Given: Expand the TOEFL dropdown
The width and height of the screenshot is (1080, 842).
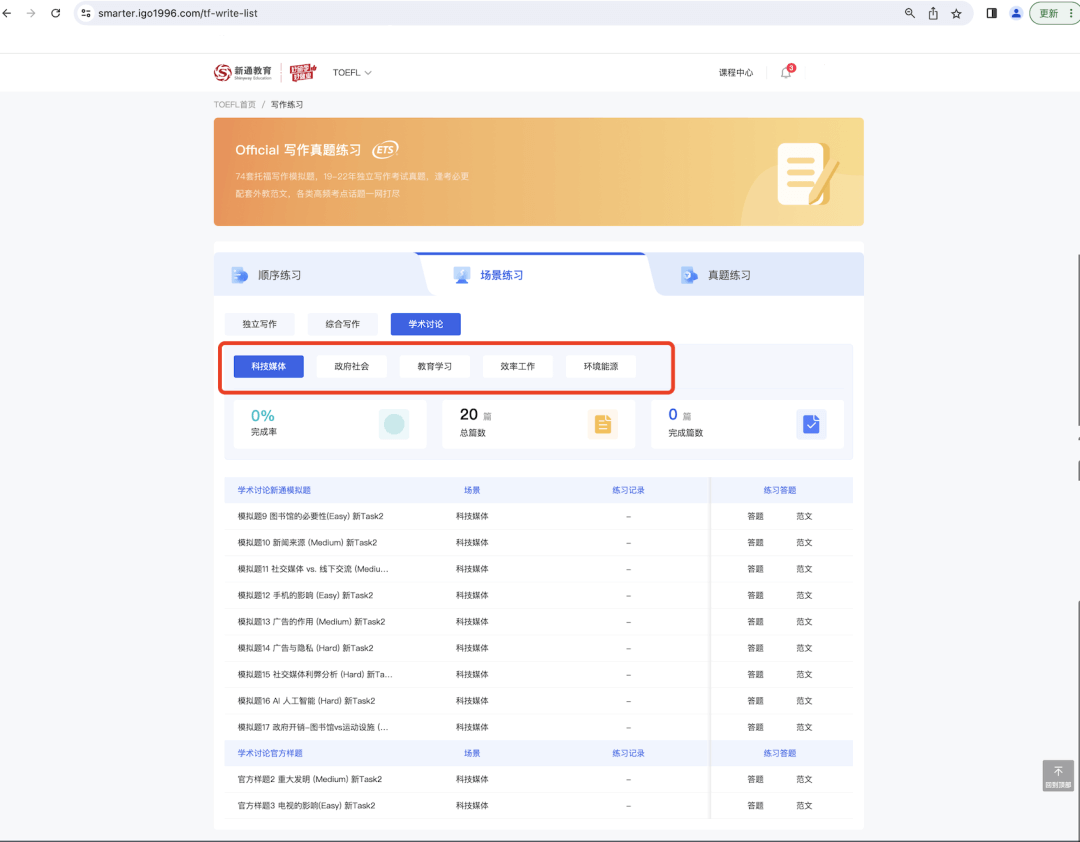Looking at the screenshot, I should (352, 72).
